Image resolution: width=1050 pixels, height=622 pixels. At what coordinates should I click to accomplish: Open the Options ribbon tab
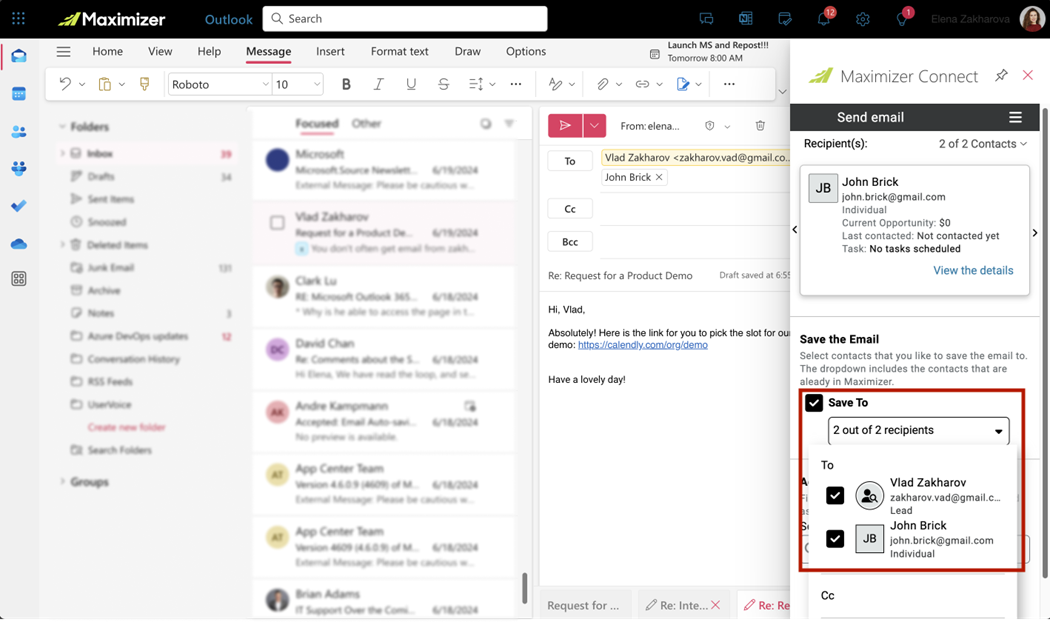pos(526,52)
